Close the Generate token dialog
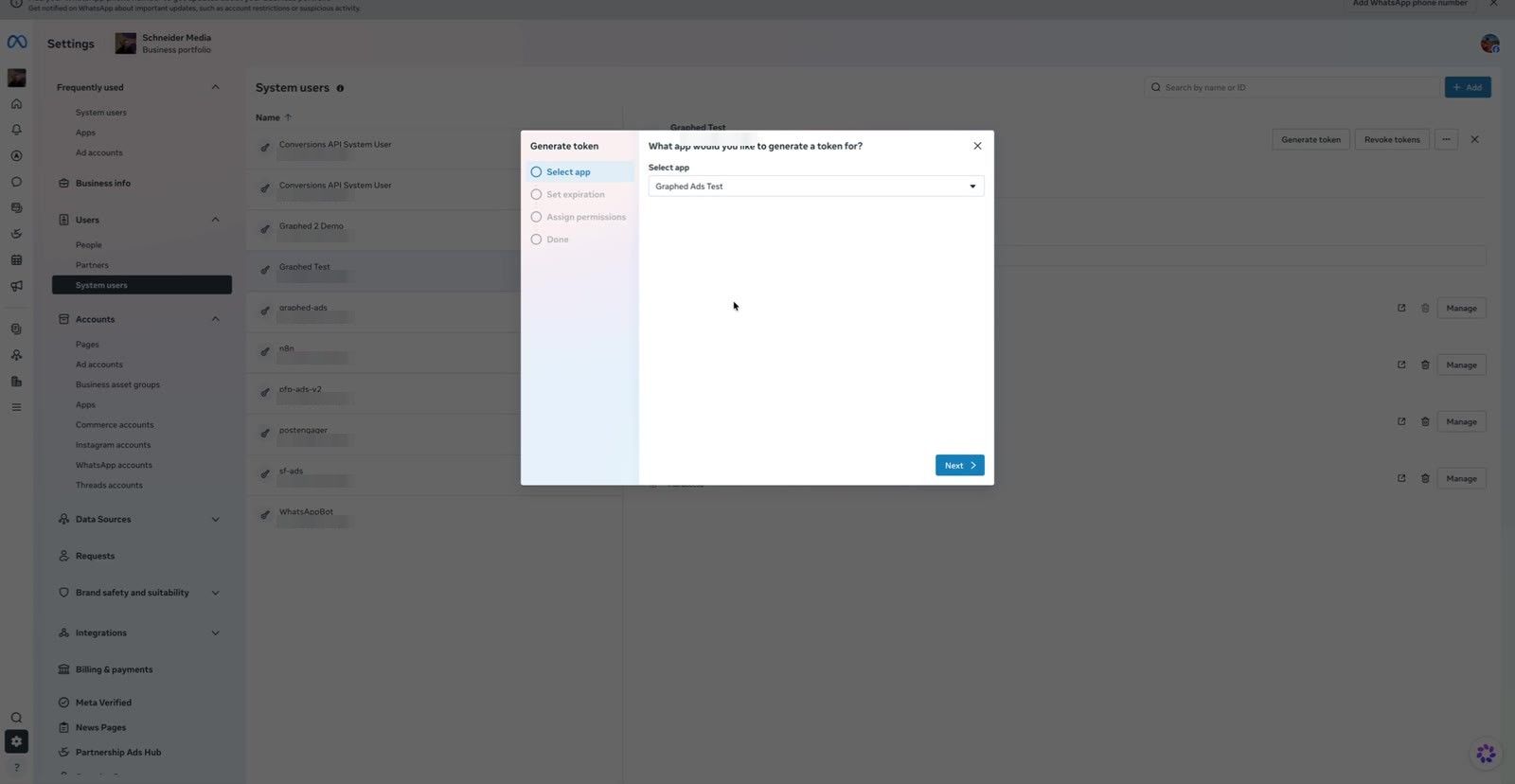The height and width of the screenshot is (784, 1515). [x=977, y=146]
